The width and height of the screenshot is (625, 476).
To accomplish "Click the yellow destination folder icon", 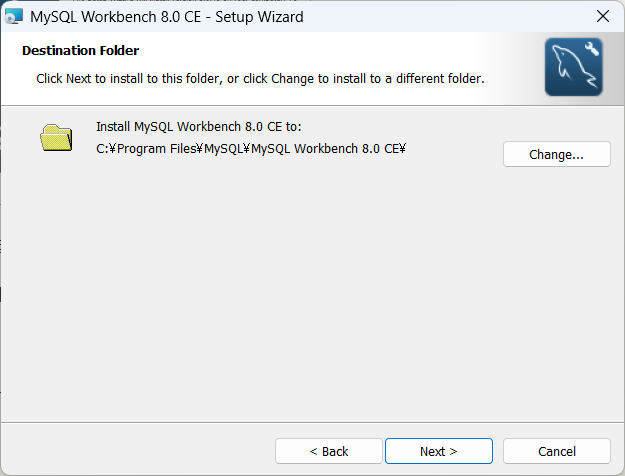I will (57, 138).
